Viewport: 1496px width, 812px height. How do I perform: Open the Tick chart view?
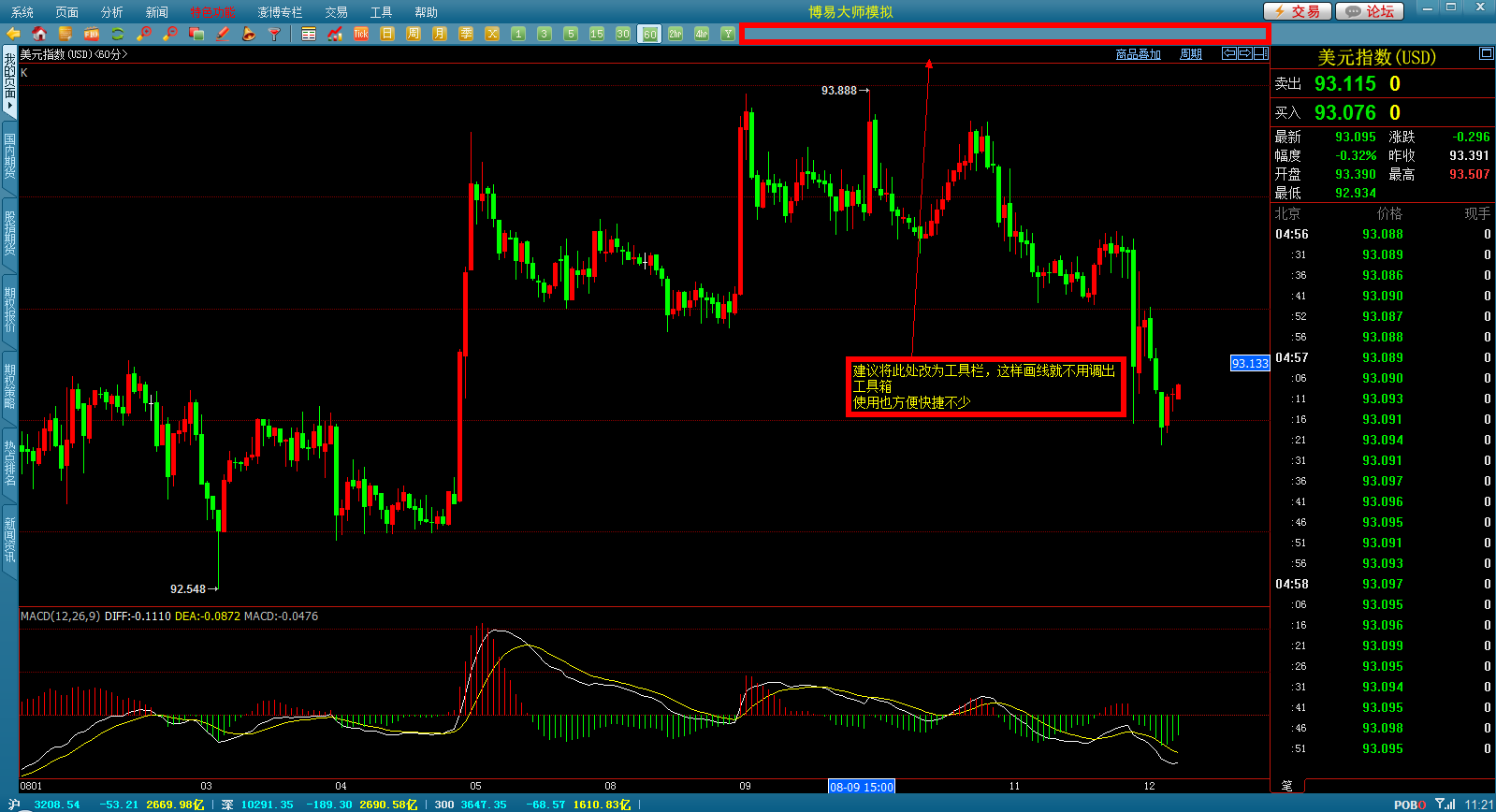(x=361, y=34)
